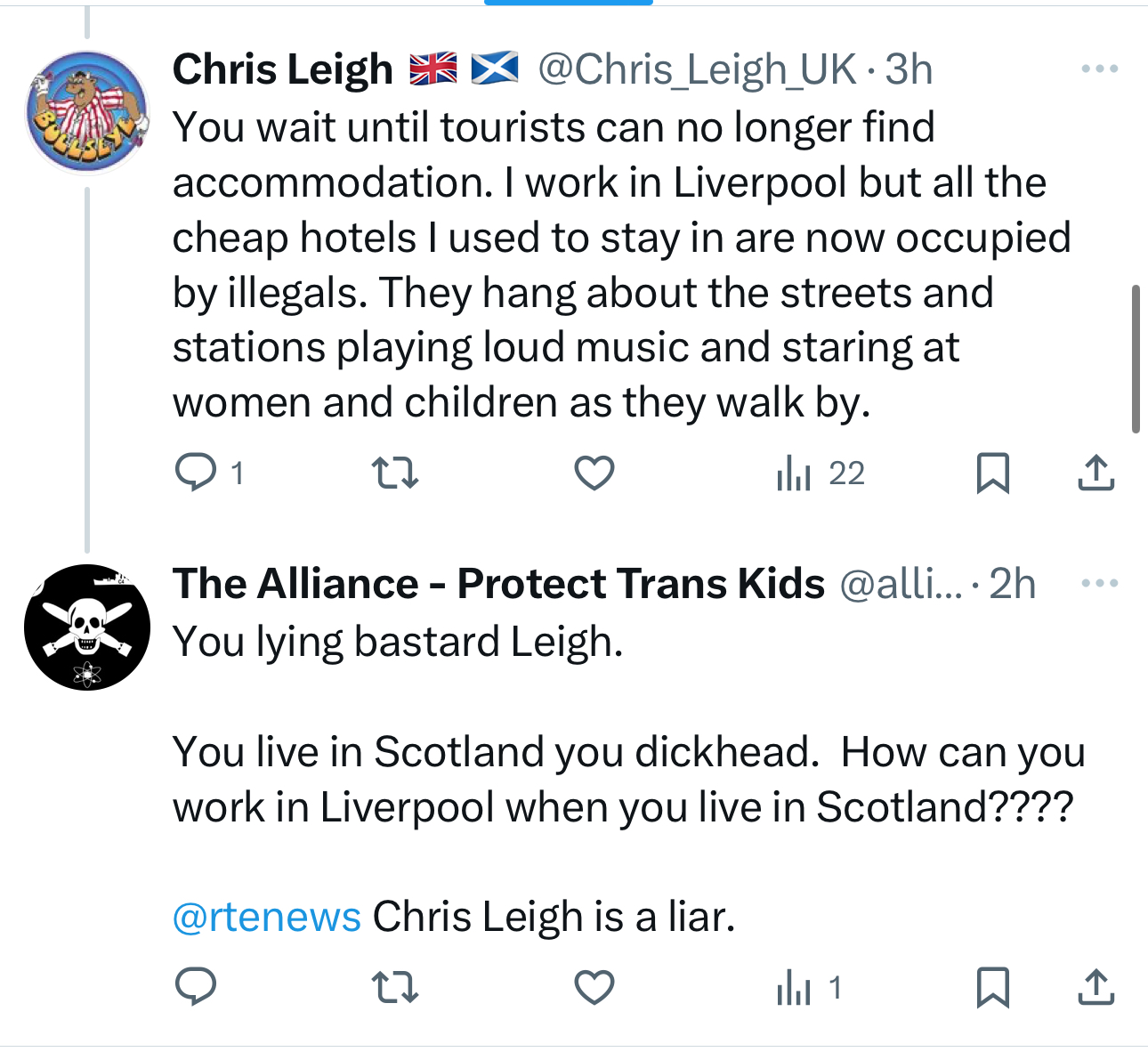Retweet Chris Leigh's post about Liverpool hotels

pyautogui.click(x=394, y=473)
